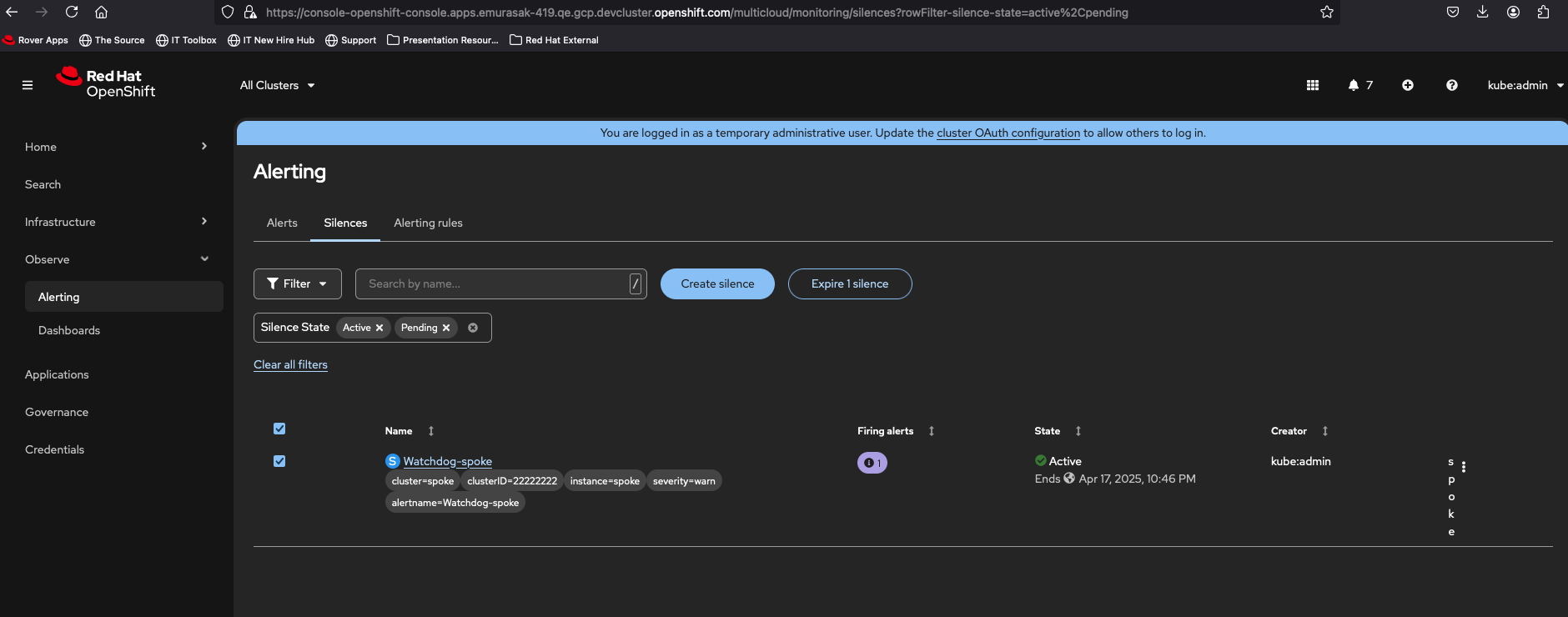
Task: Expand the Infrastructure navigation section
Action: [117, 222]
